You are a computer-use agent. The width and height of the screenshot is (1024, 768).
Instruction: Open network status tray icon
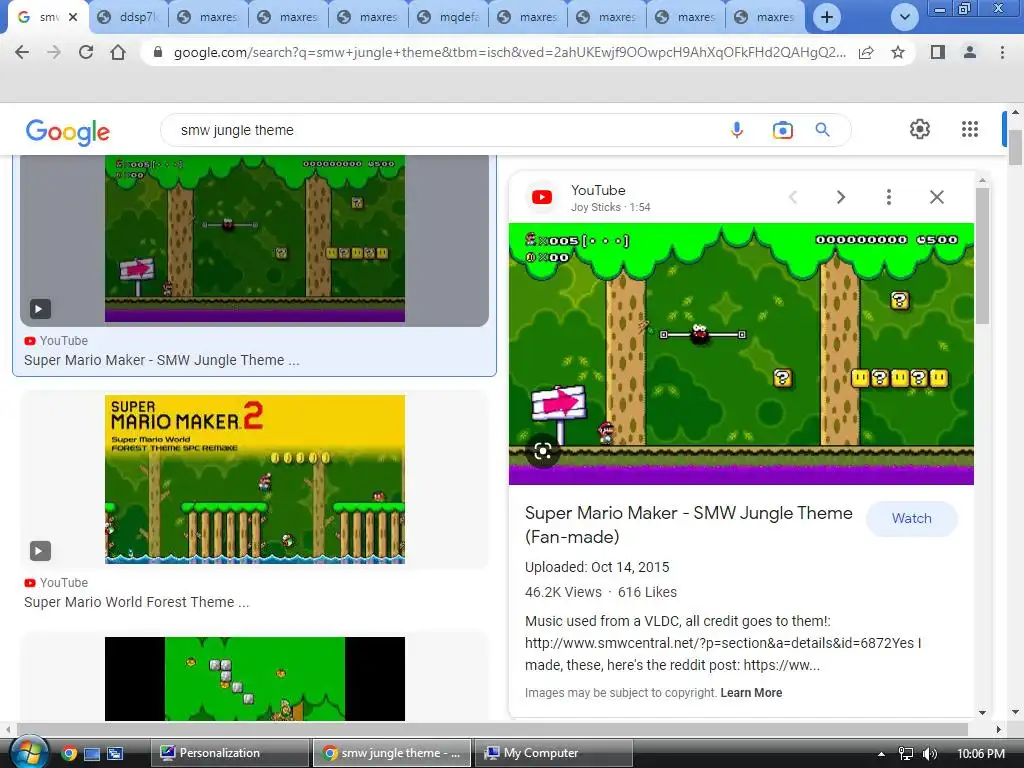pyautogui.click(x=906, y=754)
